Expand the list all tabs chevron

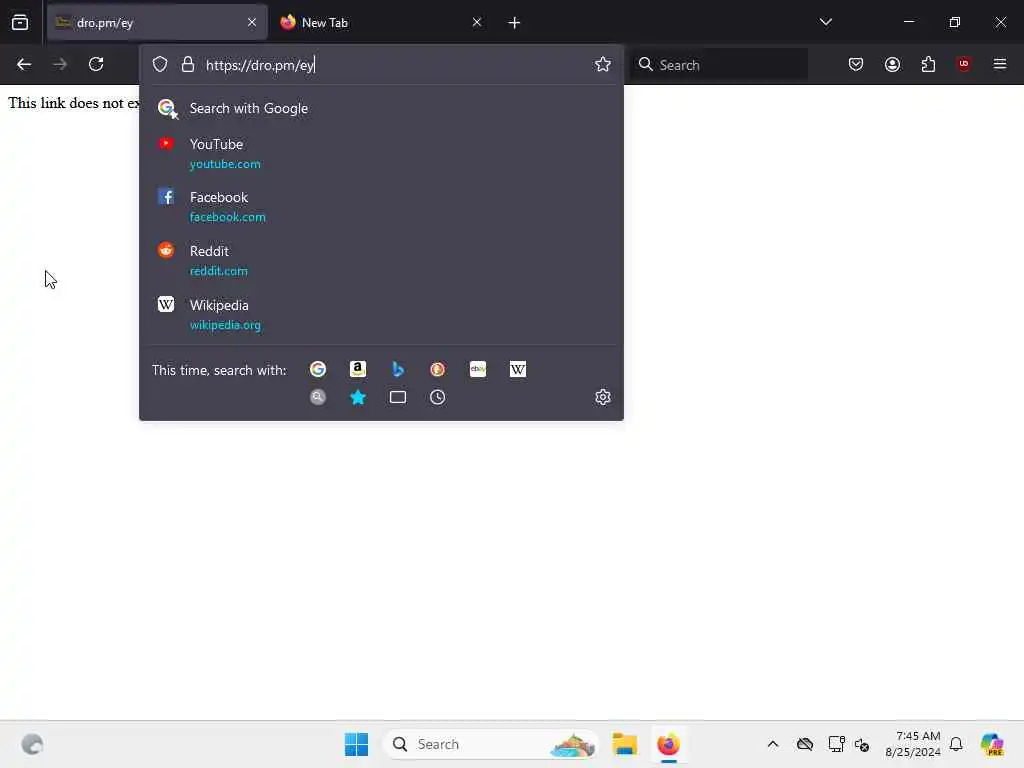(825, 22)
